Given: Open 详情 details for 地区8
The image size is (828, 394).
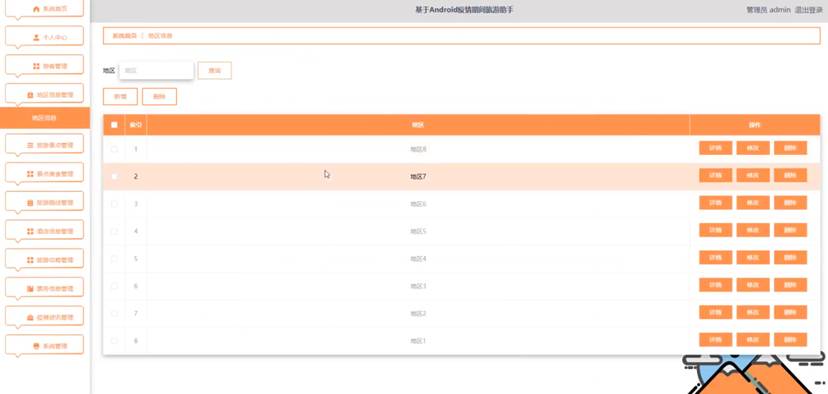Looking at the screenshot, I should 716,148.
